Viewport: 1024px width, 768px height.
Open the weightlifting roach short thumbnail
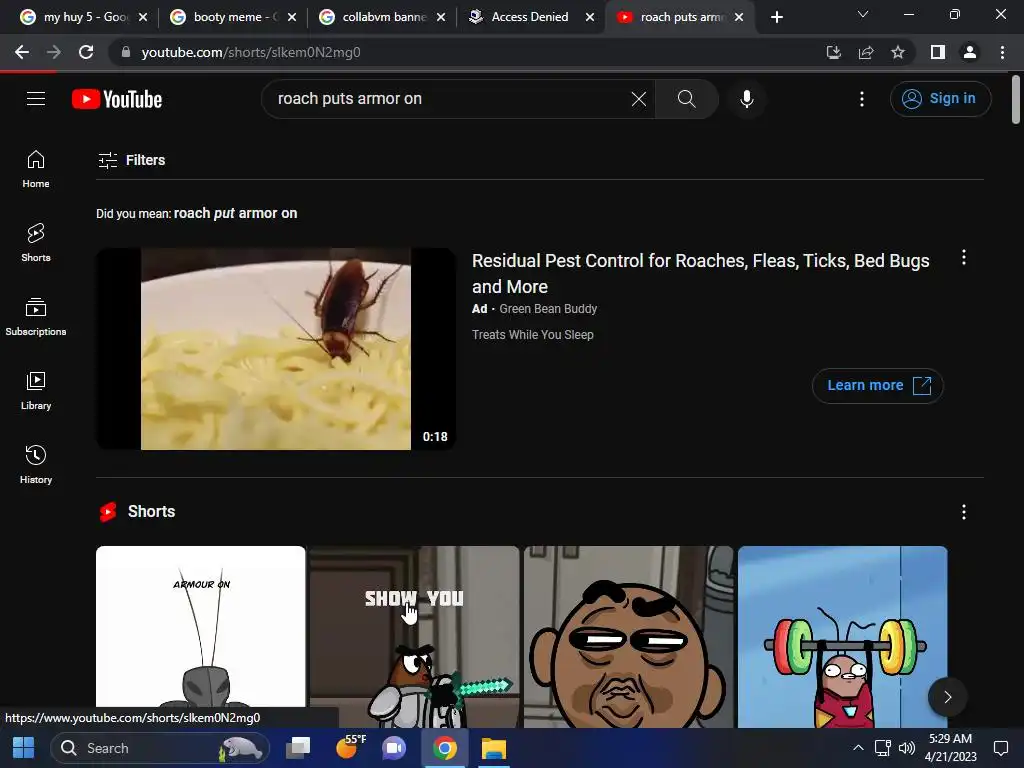pos(842,637)
